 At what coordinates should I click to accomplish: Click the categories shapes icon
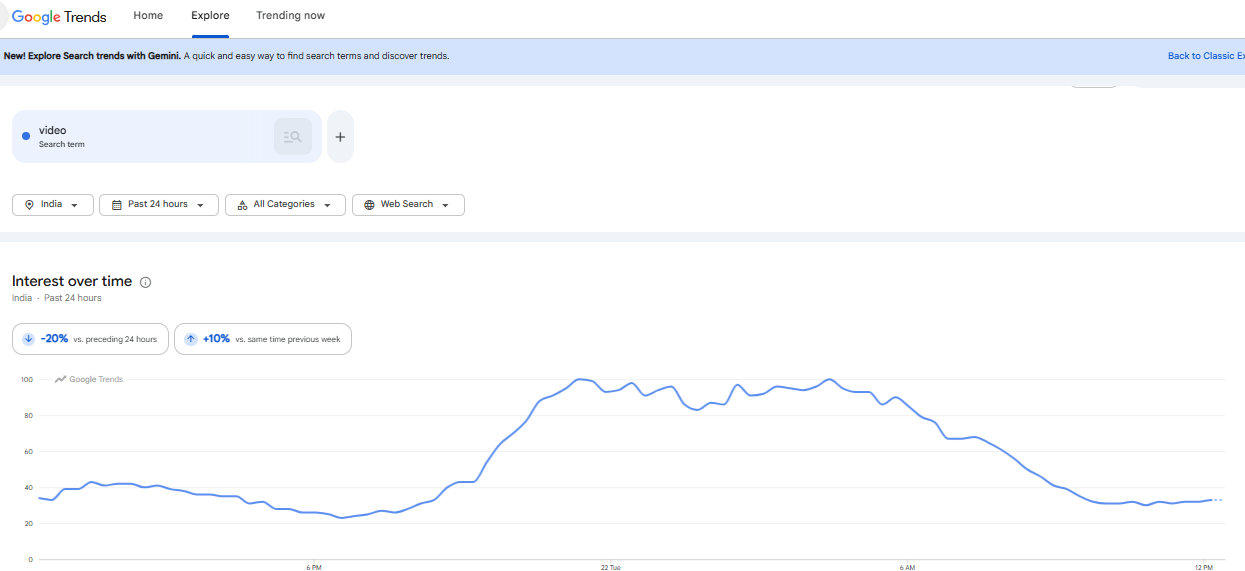(242, 205)
